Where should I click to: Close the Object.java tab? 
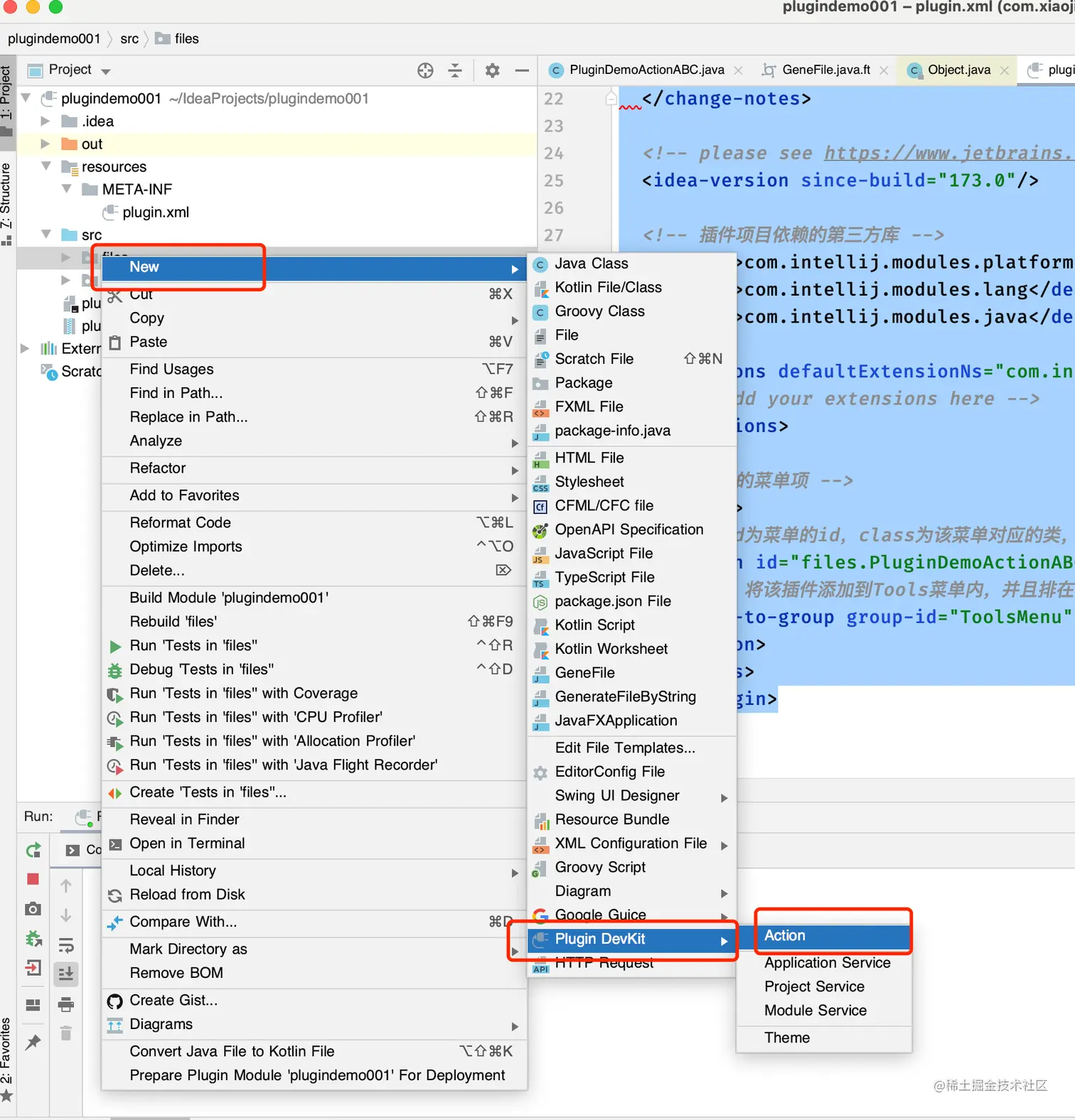(x=1004, y=70)
